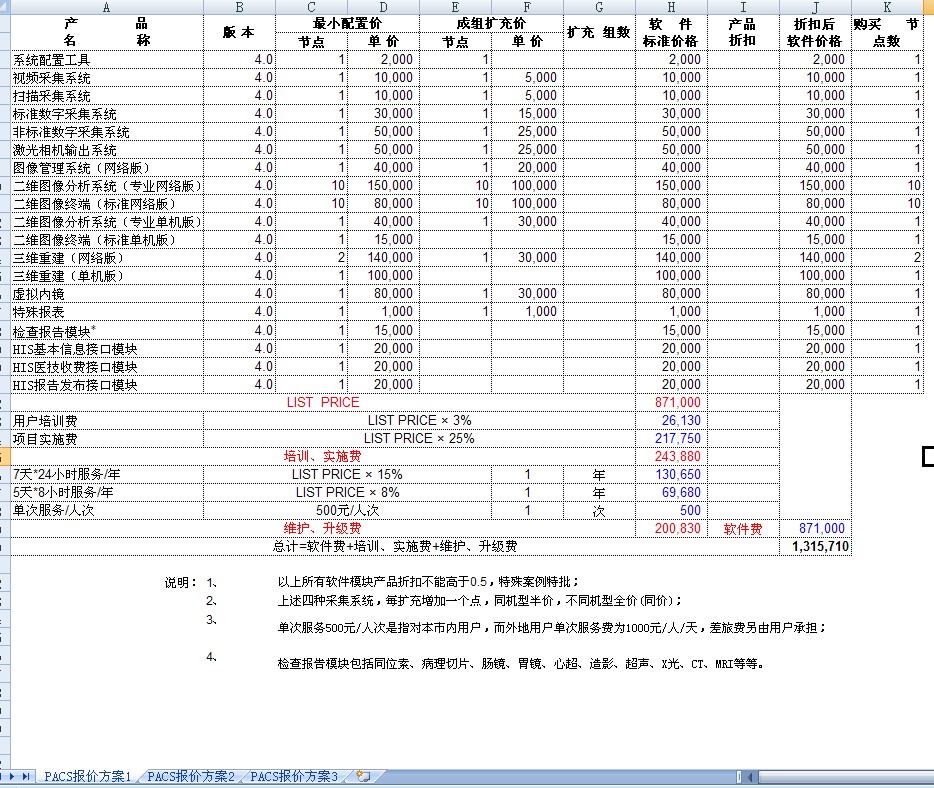
Task: Switch to the PACS报价方案1 sheet tab
Action: (88, 776)
